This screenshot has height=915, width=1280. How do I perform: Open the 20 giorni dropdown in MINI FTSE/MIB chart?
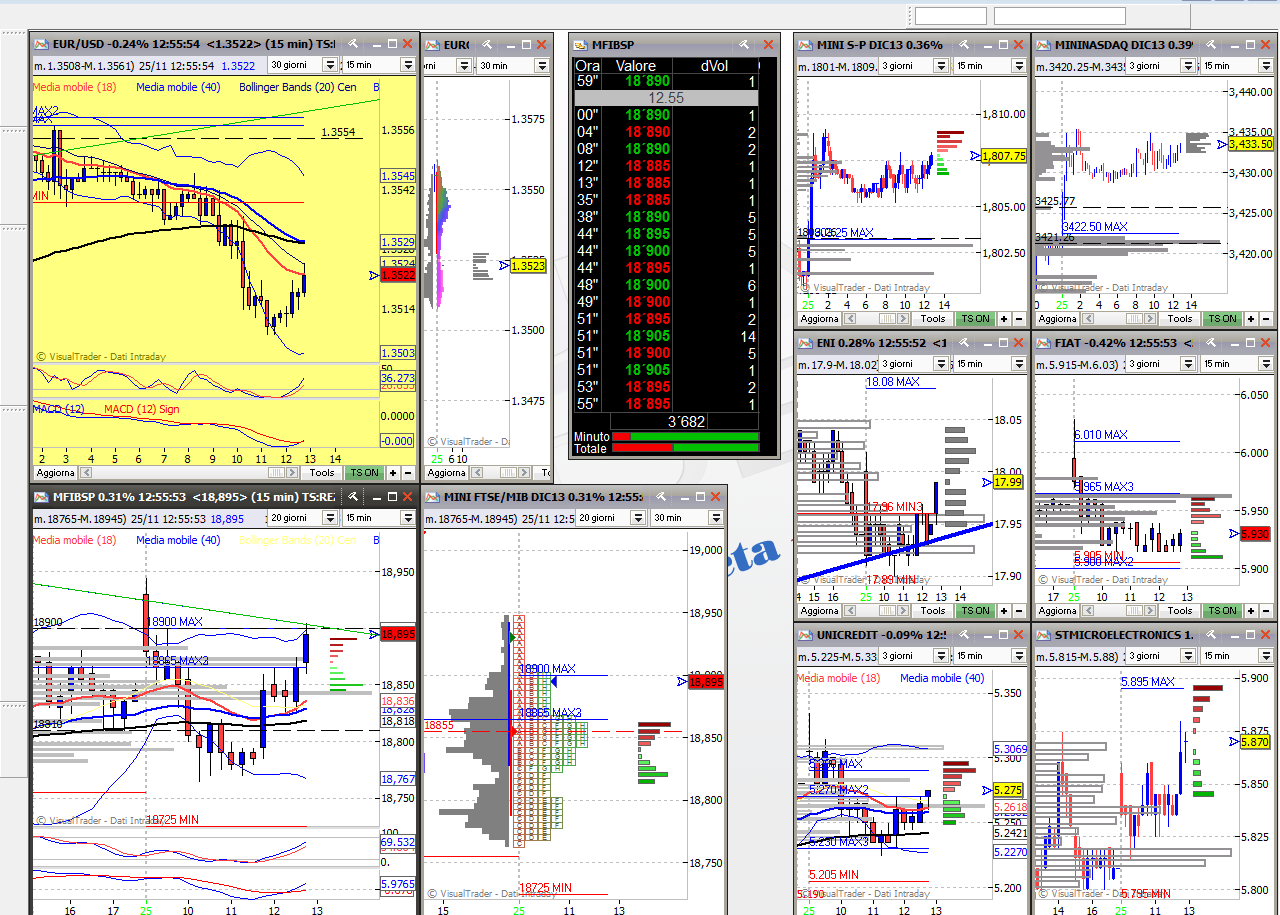[x=612, y=518]
